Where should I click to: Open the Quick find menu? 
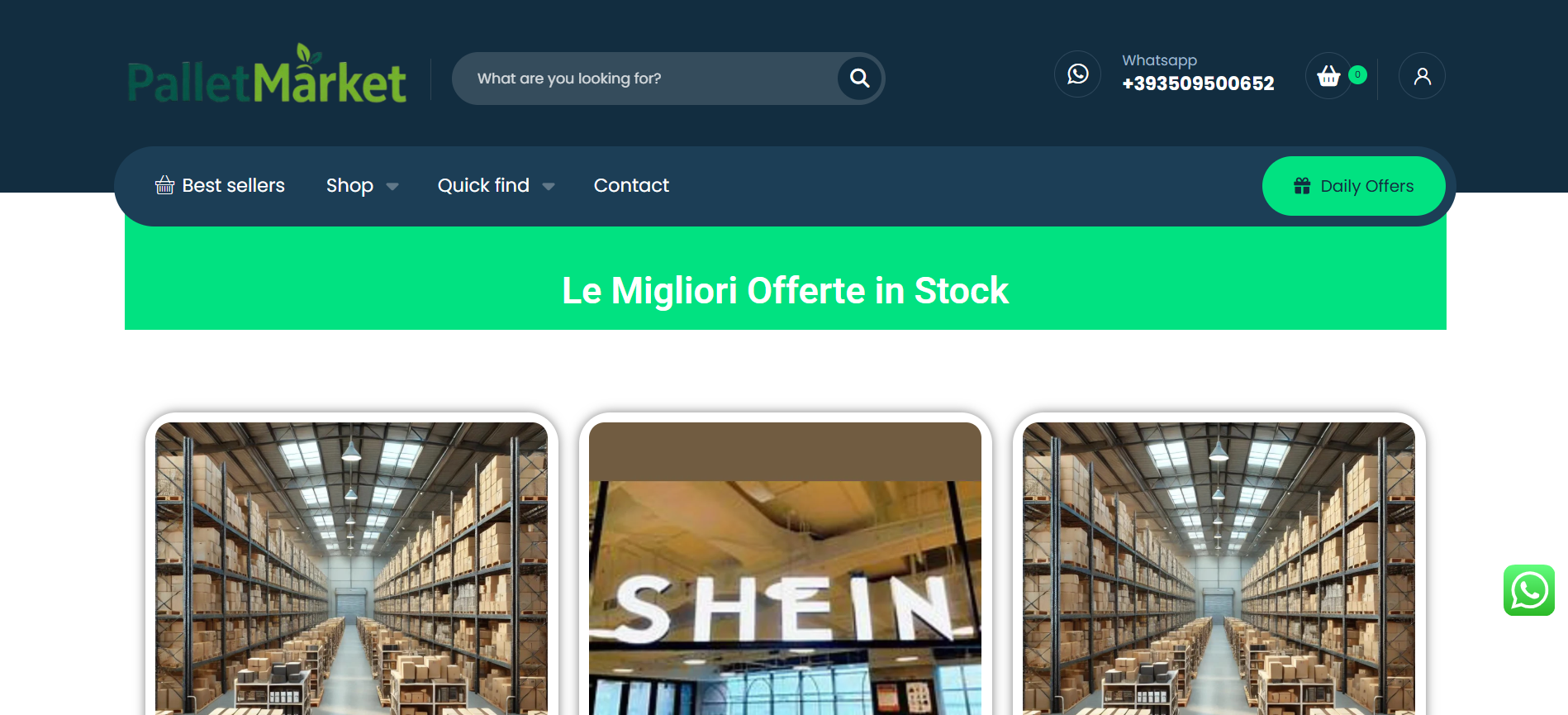coord(483,185)
